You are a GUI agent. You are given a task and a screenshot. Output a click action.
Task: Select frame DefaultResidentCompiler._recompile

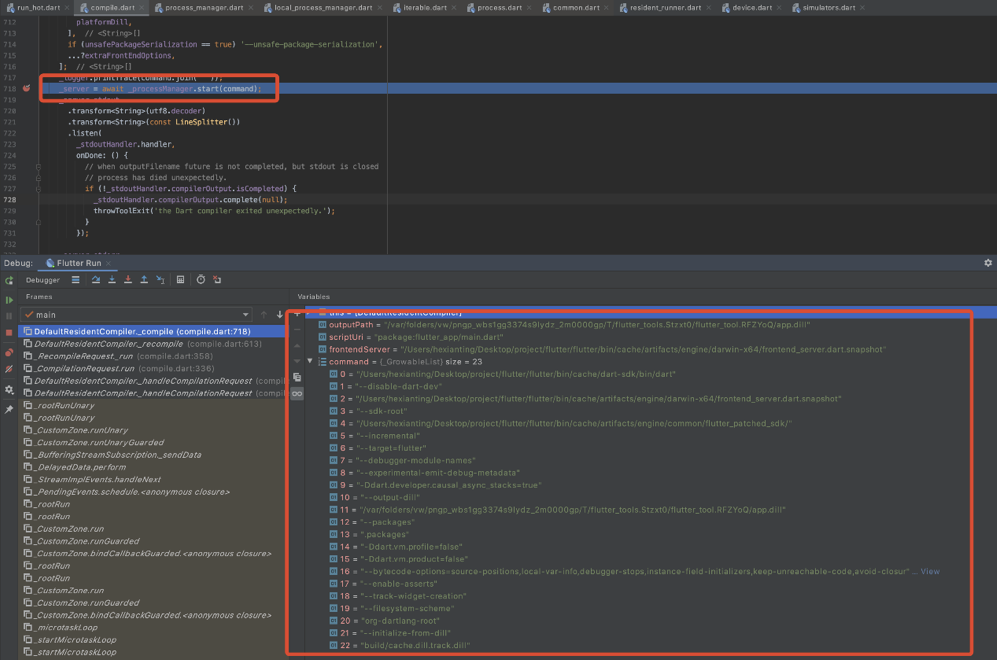tap(152, 344)
